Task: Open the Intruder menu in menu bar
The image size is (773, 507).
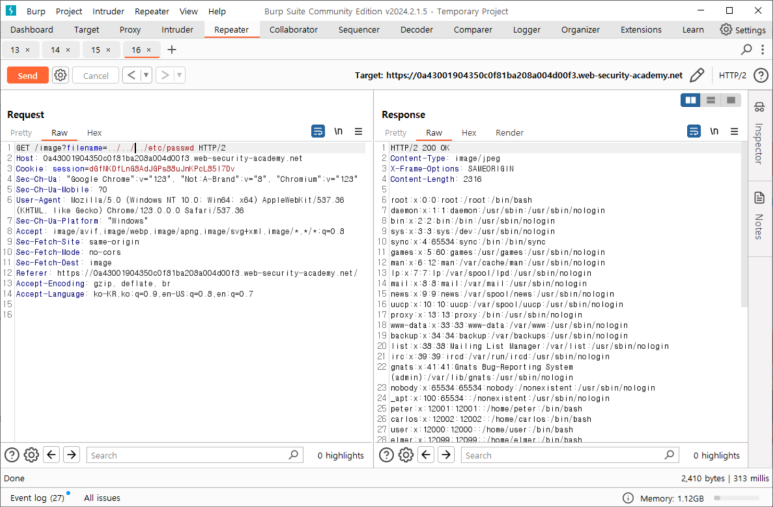Action: point(108,11)
